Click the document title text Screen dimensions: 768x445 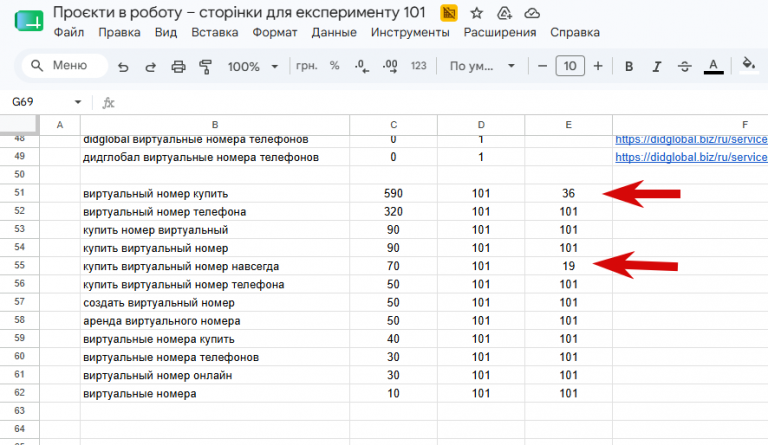(239, 12)
